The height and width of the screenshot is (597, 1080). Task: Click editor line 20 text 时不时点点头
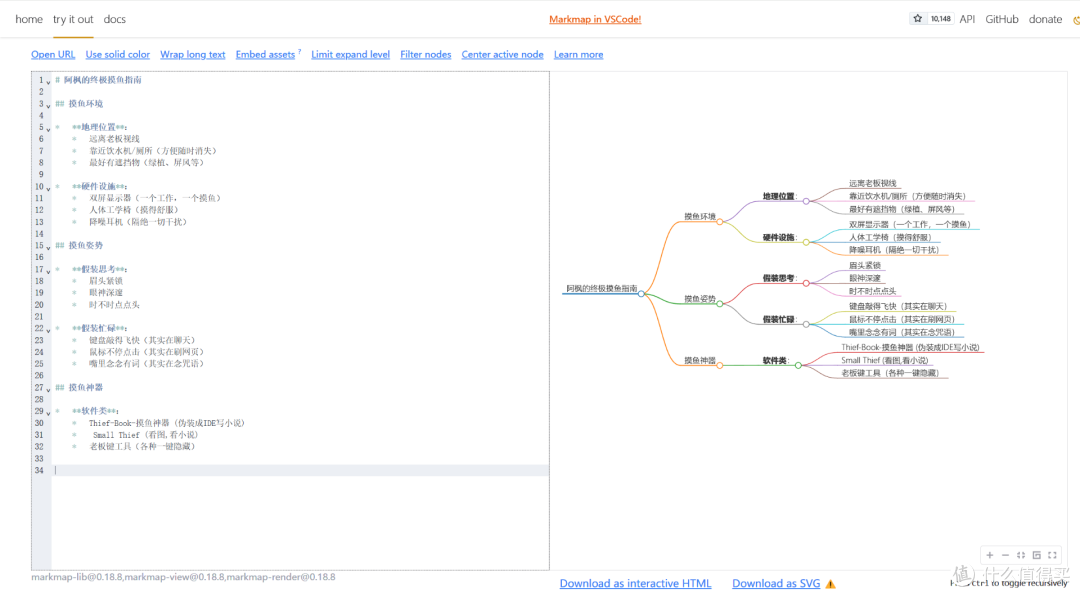[x=114, y=304]
